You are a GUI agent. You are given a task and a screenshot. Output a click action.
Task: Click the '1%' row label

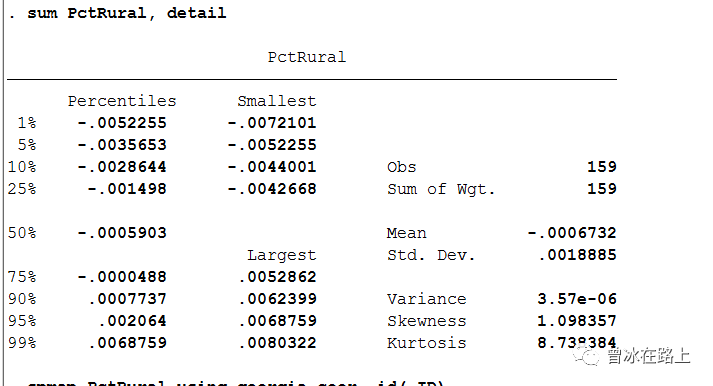point(27,123)
